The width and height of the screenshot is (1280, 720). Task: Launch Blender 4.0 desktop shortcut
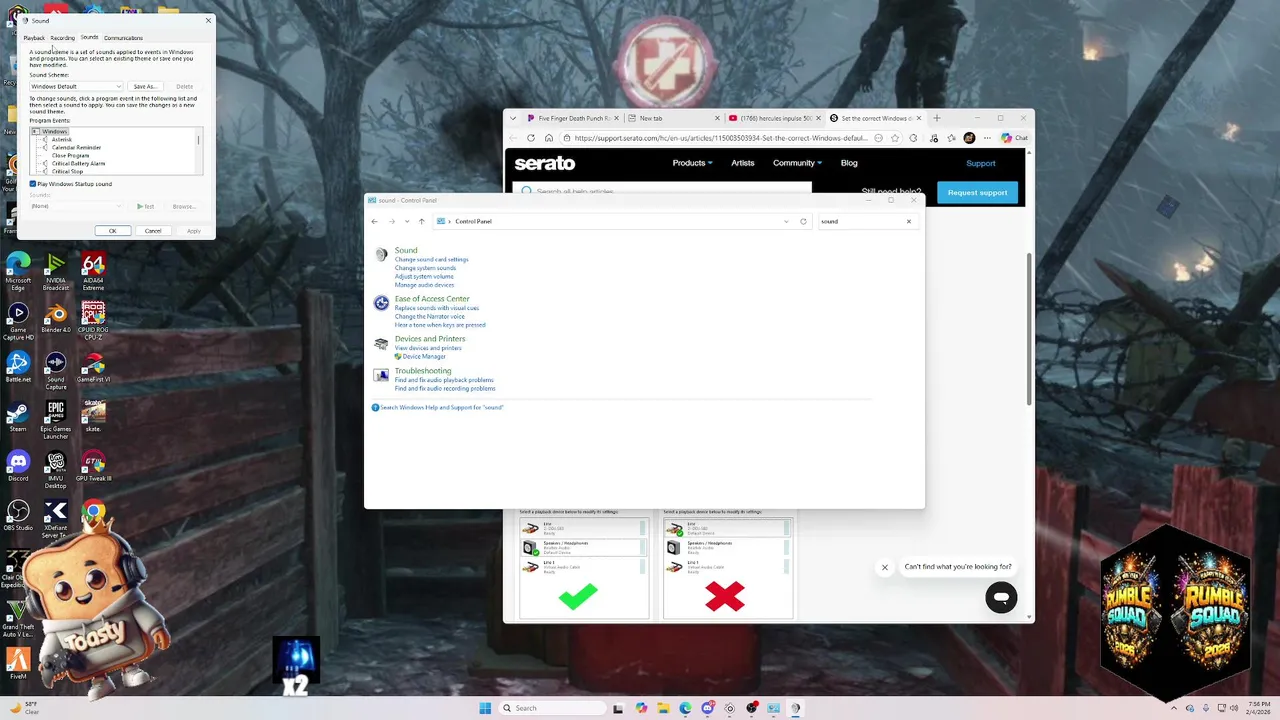56,318
